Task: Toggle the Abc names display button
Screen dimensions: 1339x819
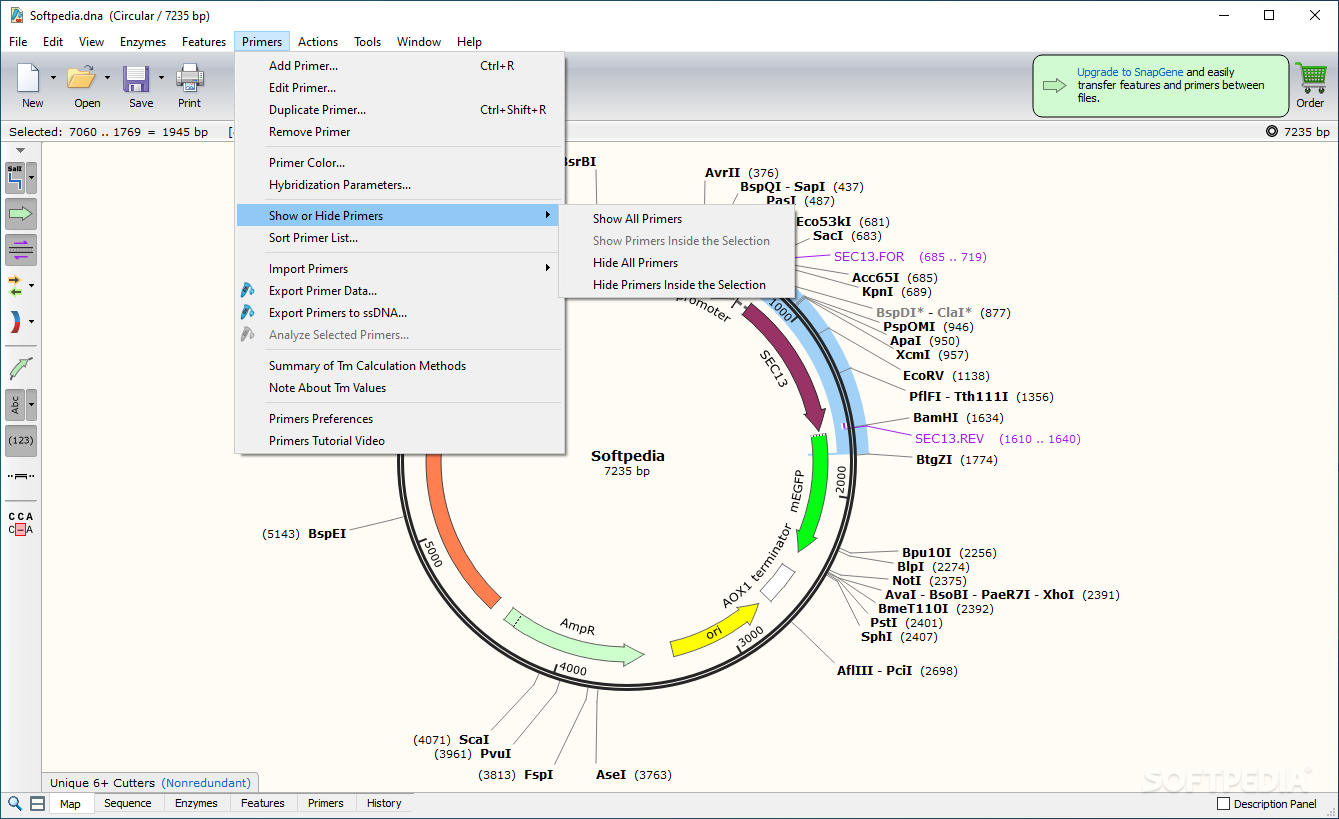Action: (x=15, y=405)
